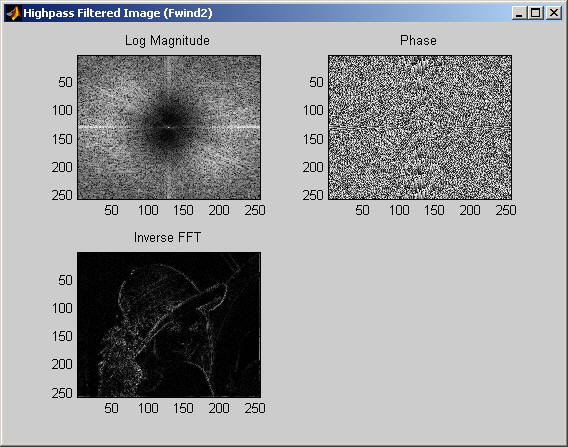Maximize the Highpass Filtered Image window
Image resolution: width=568 pixels, height=447 pixels.
(536, 13)
